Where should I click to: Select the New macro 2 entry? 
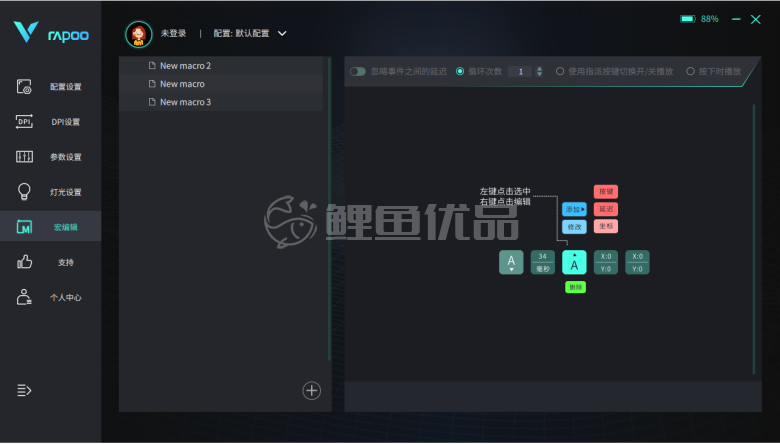point(221,66)
